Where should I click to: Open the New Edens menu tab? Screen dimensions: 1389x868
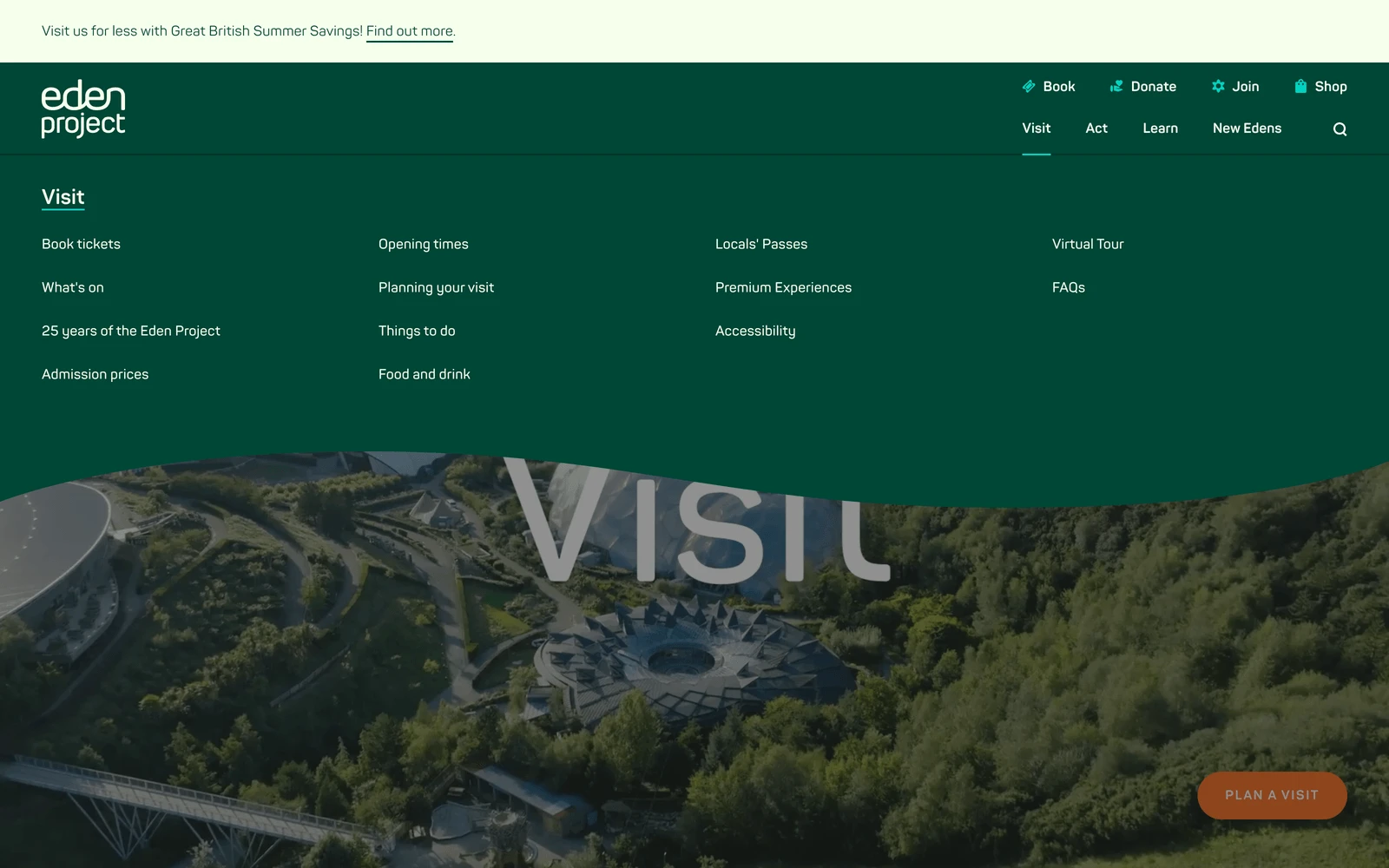click(x=1247, y=128)
